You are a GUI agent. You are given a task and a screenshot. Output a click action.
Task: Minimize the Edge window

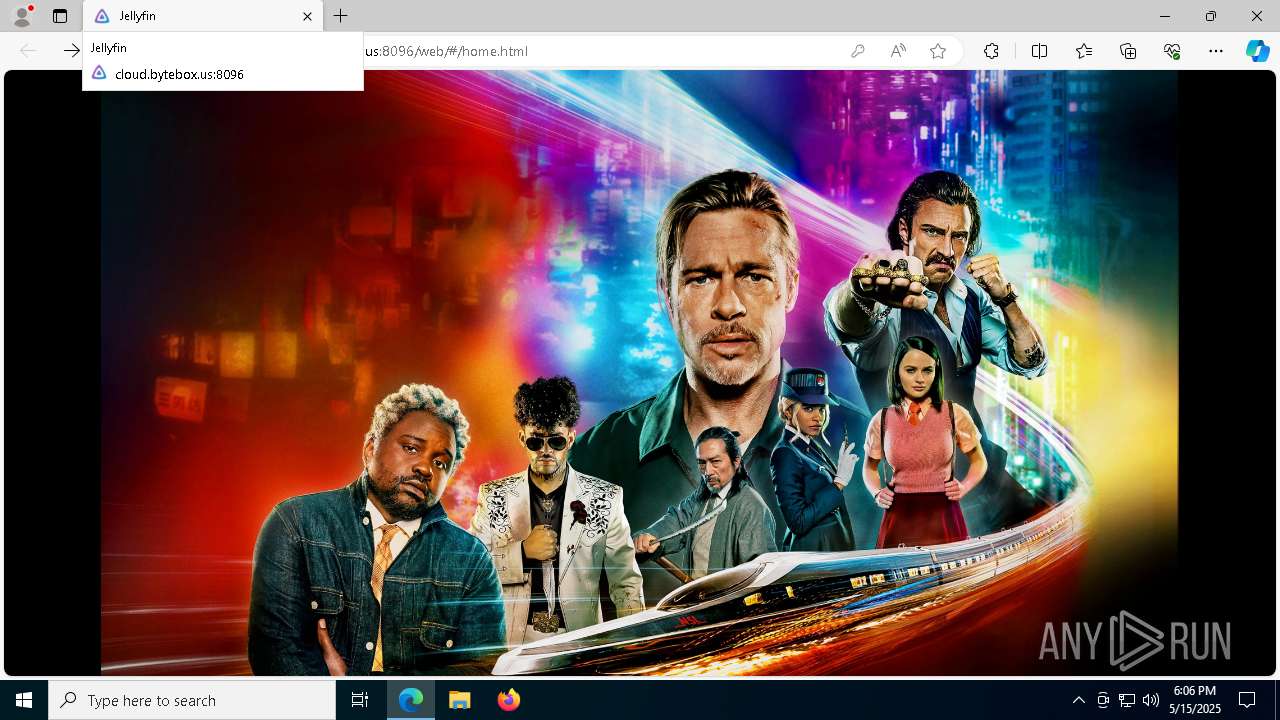tap(1165, 16)
